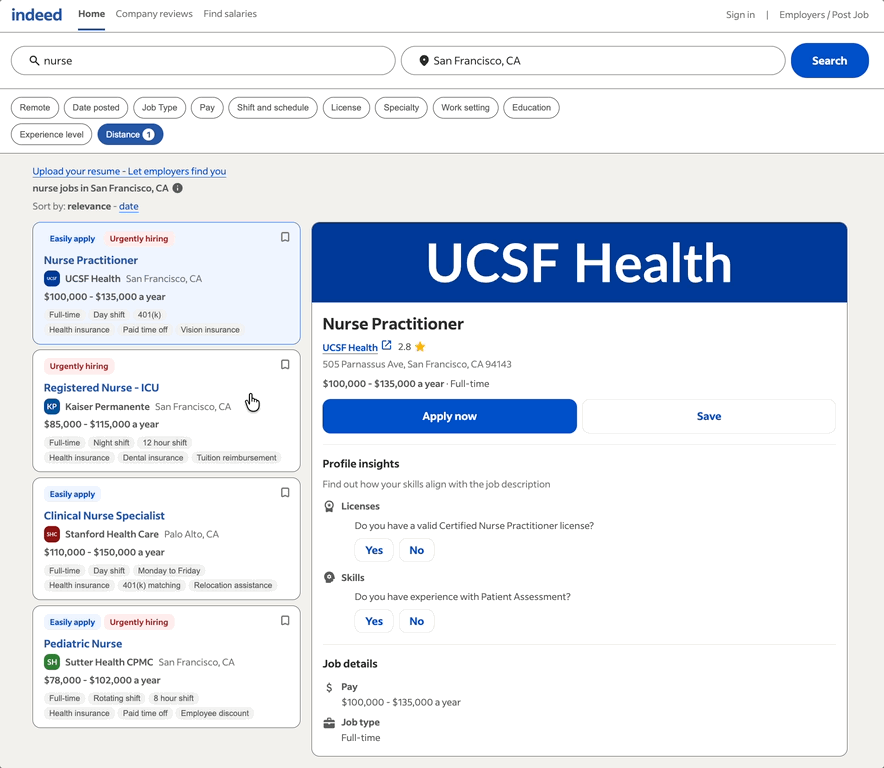Click the Tuition reimbursement tag
This screenshot has height=768, width=884.
236,458
